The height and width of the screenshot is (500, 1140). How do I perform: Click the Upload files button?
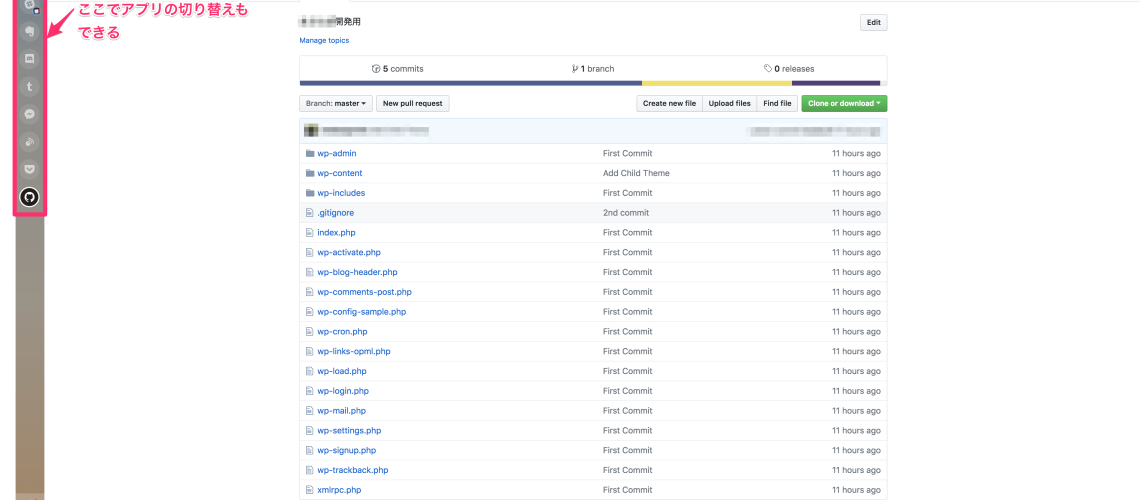coord(729,103)
